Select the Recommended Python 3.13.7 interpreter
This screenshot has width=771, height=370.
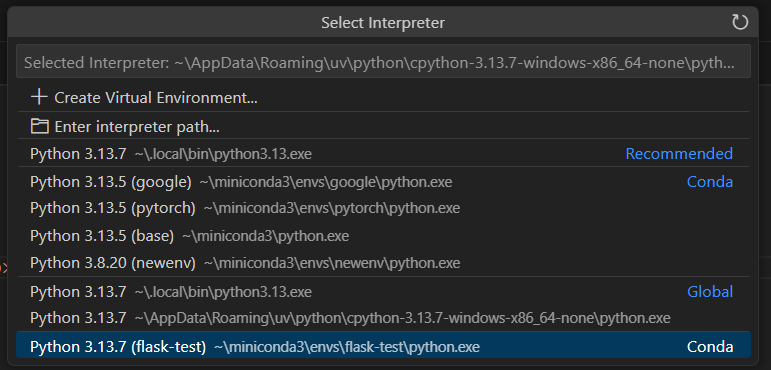[383, 154]
